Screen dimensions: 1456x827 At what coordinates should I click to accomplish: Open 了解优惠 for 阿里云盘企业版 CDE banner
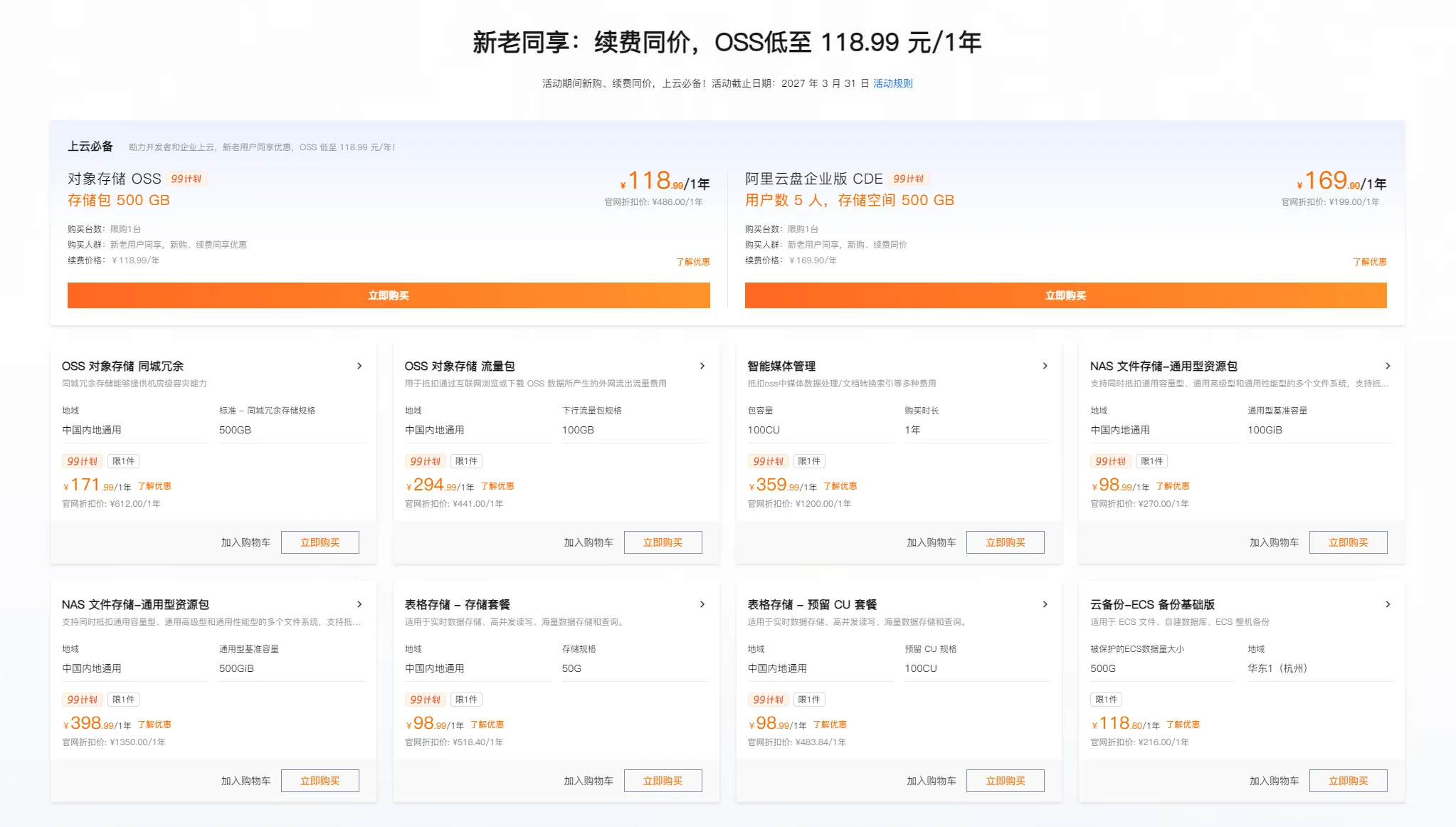click(1369, 262)
